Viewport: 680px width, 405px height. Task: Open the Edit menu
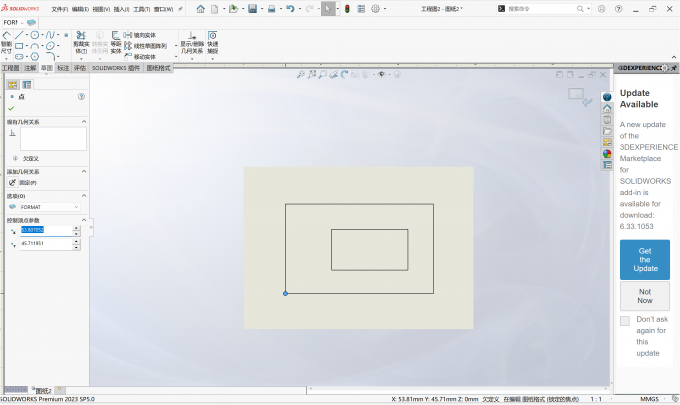click(80, 9)
